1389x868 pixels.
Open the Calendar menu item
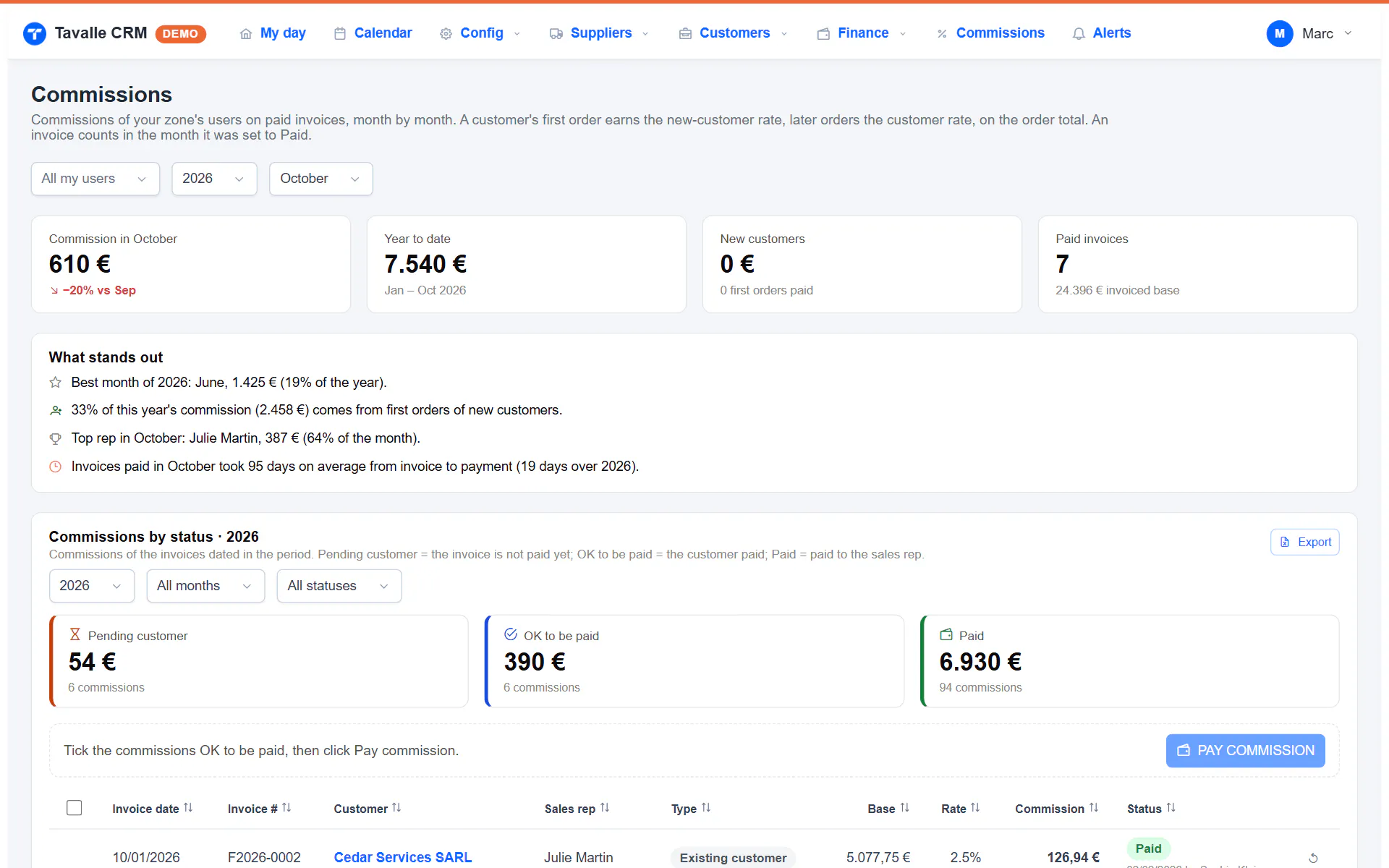[373, 33]
